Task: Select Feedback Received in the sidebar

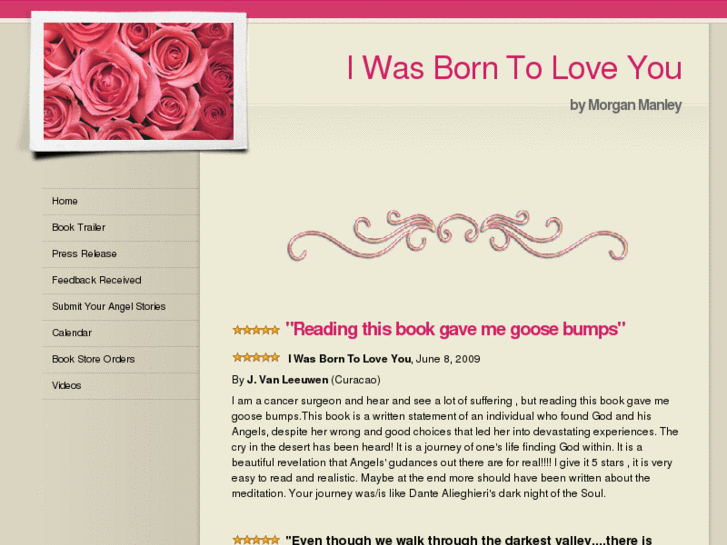Action: (96, 280)
